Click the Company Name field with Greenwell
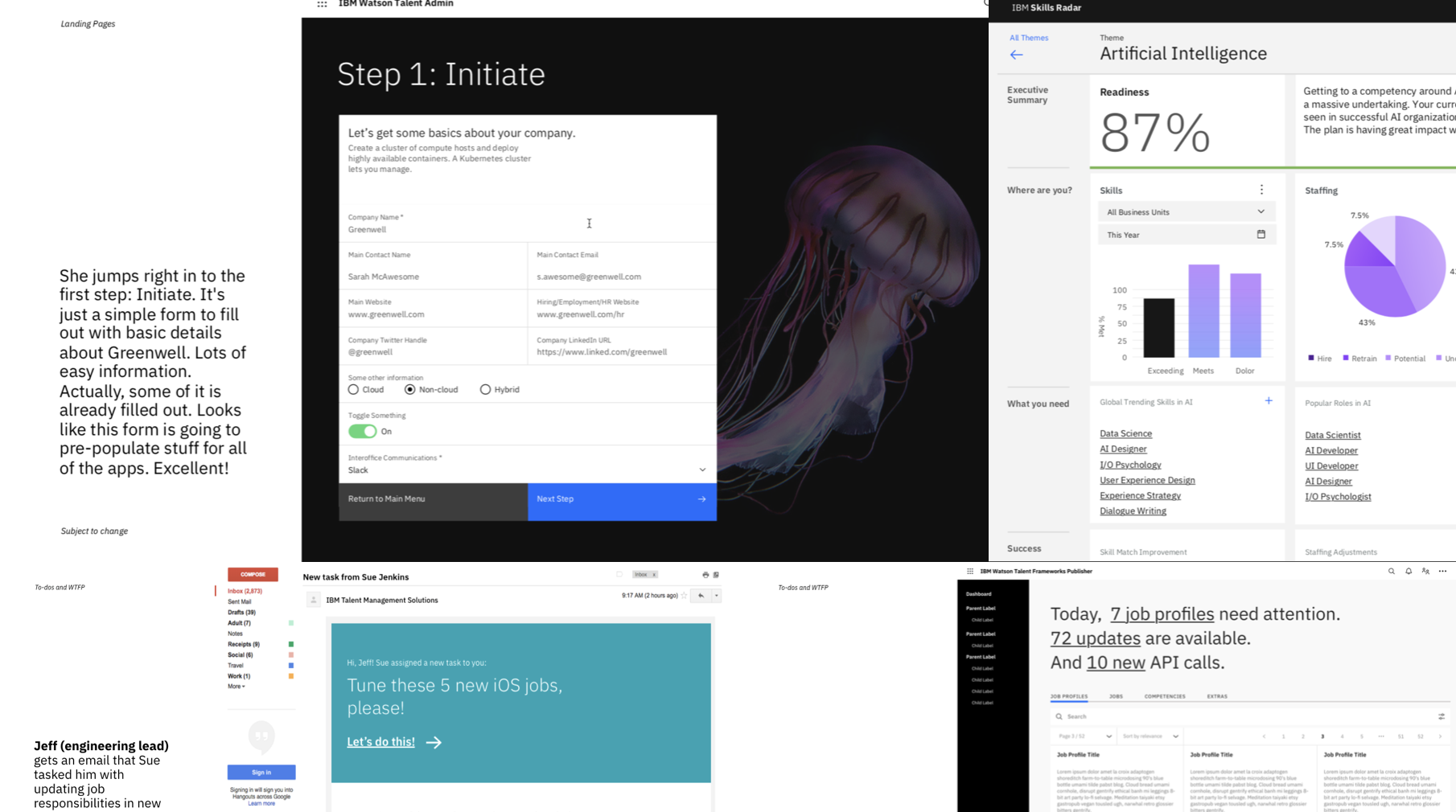Viewport: 1456px width, 812px height. click(x=528, y=224)
